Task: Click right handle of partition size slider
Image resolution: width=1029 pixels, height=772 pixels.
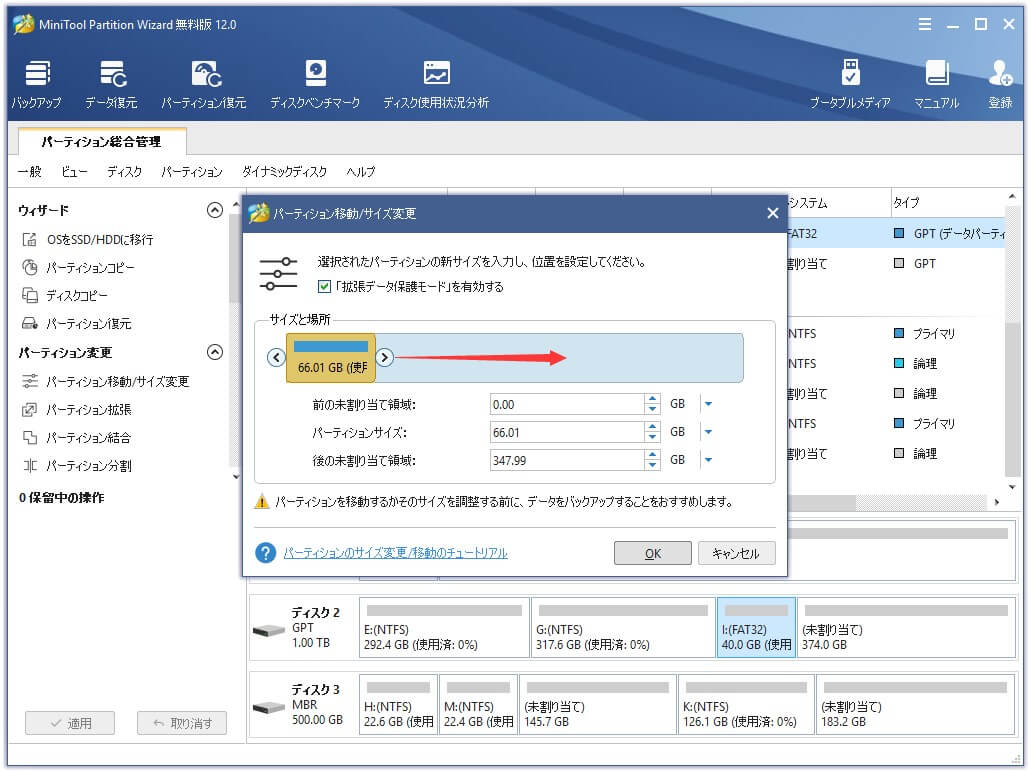Action: click(x=385, y=358)
